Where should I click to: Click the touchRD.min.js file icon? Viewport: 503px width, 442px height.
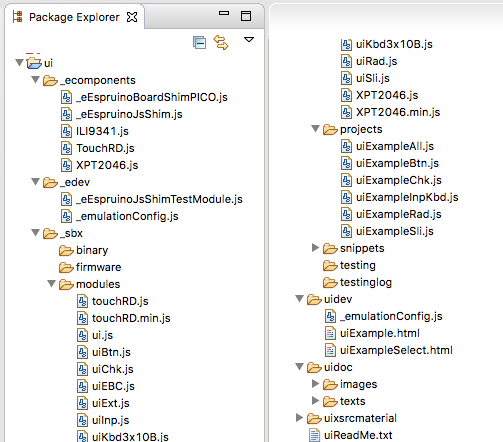coord(83,318)
